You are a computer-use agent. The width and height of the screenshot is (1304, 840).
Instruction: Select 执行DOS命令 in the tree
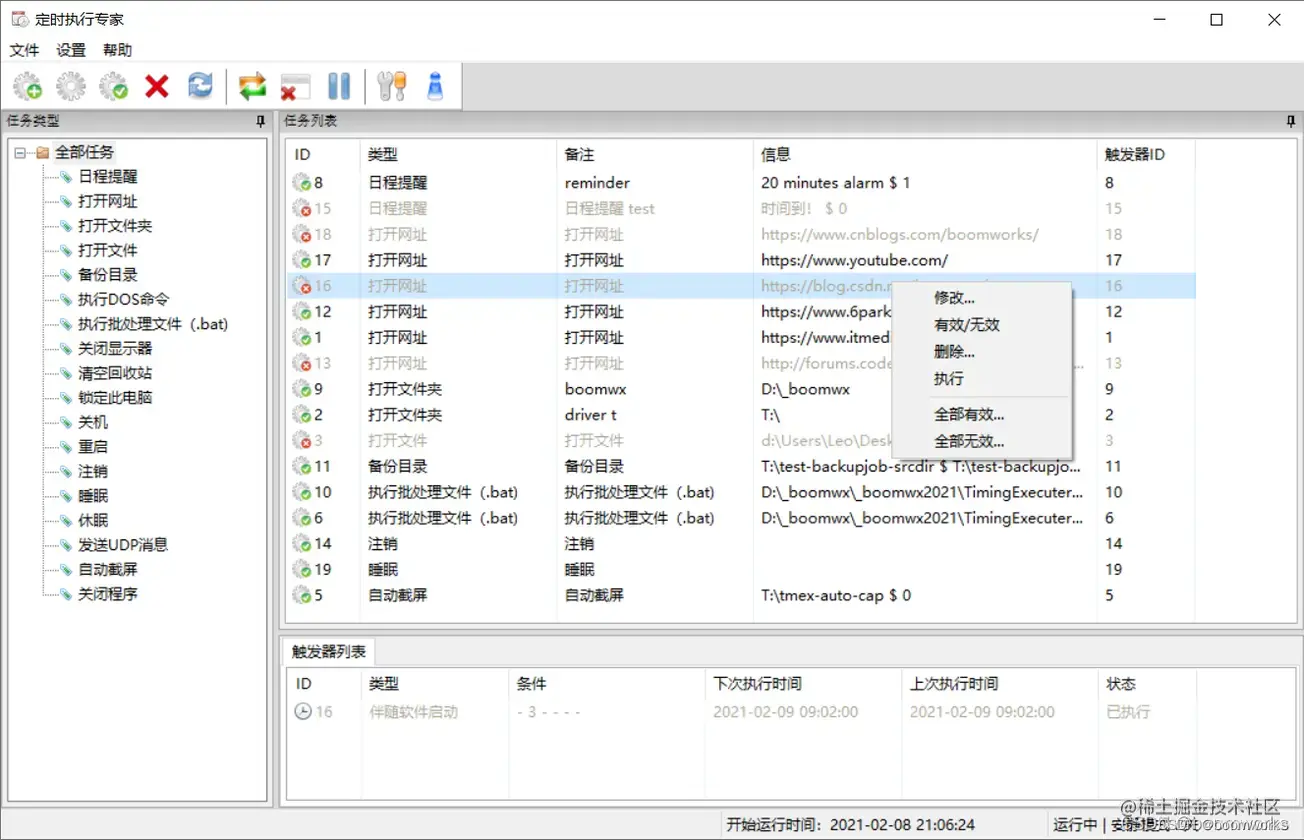click(124, 299)
